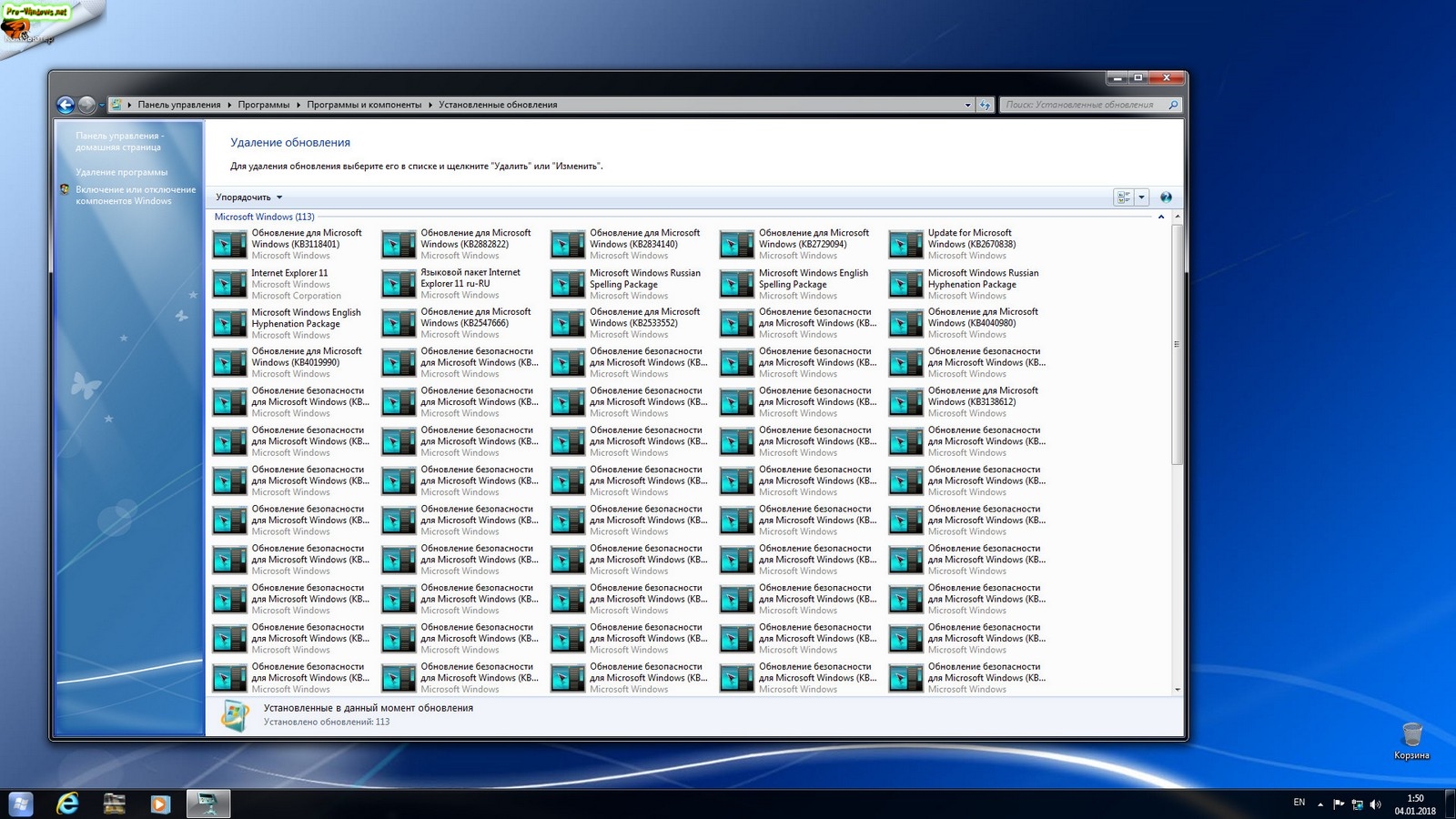Open the view options dropdown arrow
Screen dimensions: 1456x819
1141,197
